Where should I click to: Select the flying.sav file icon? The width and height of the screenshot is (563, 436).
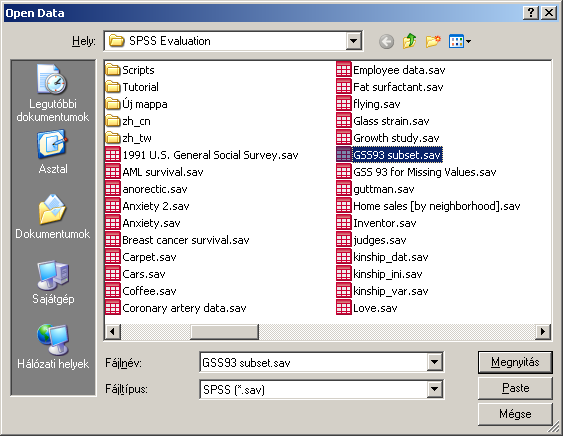(x=344, y=104)
